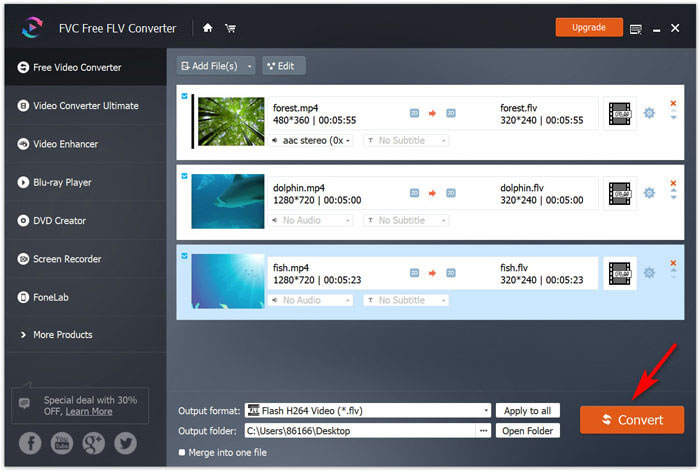Select Free Video Converter sidebar item

(x=85, y=67)
